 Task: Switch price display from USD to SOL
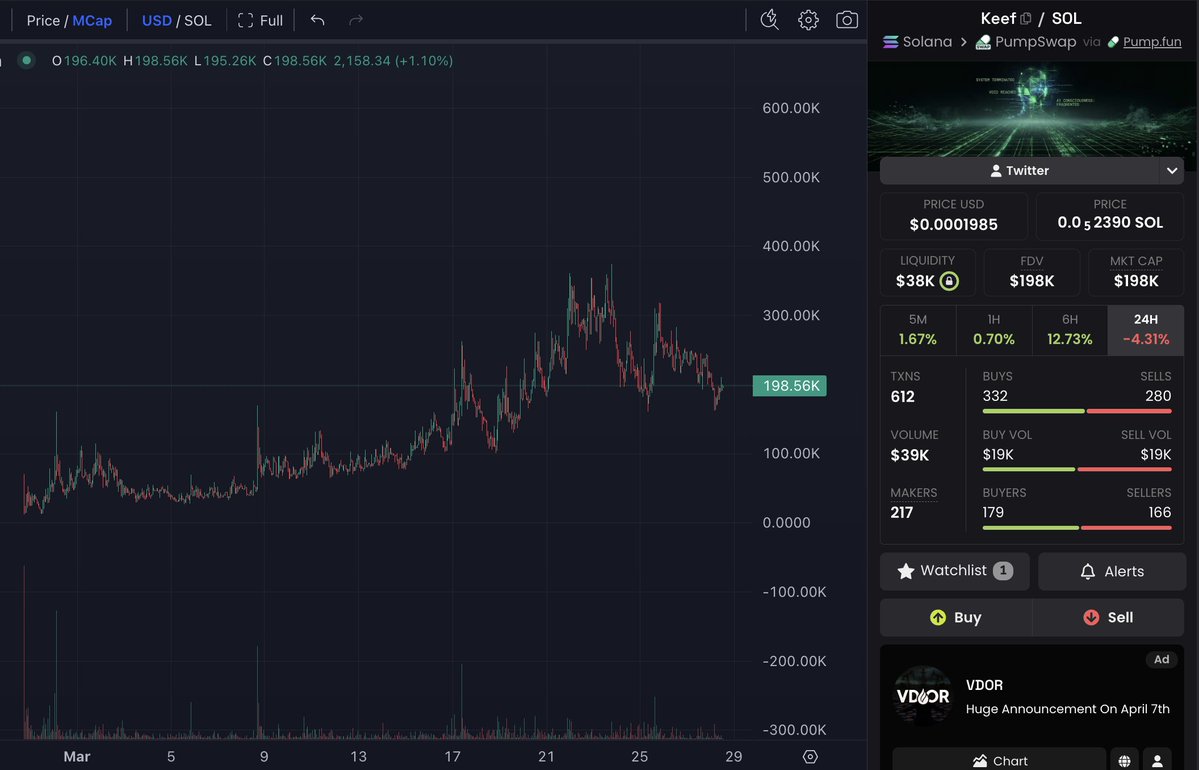coord(197,20)
